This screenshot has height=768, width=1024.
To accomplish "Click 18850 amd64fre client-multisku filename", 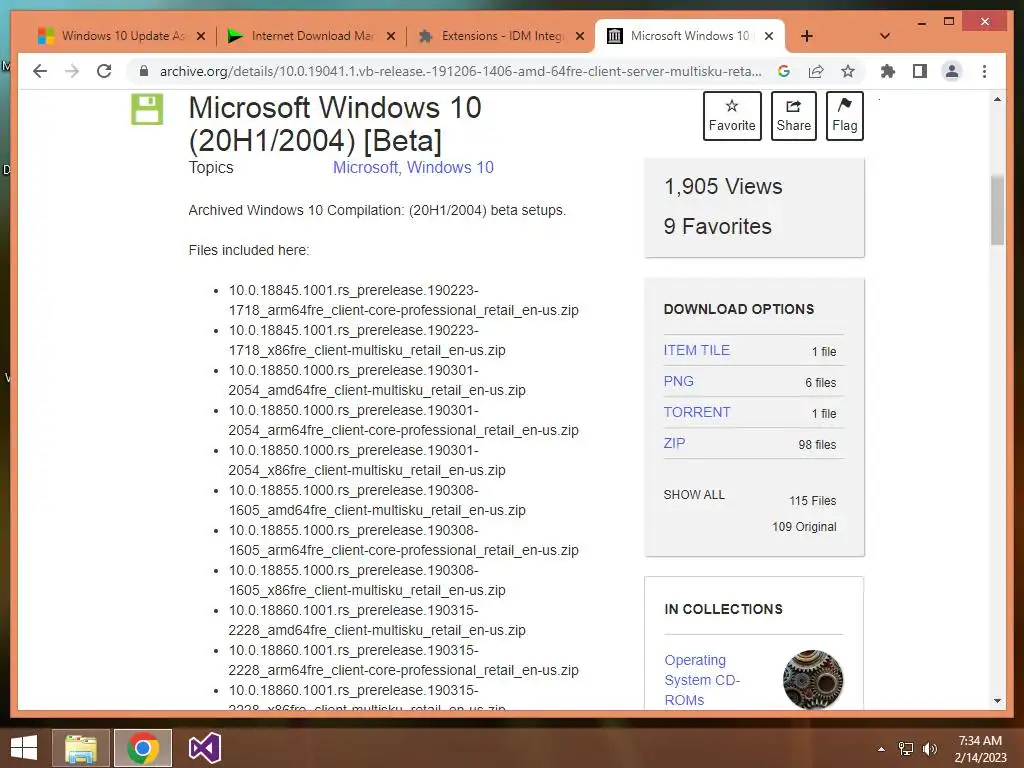I will point(377,380).
